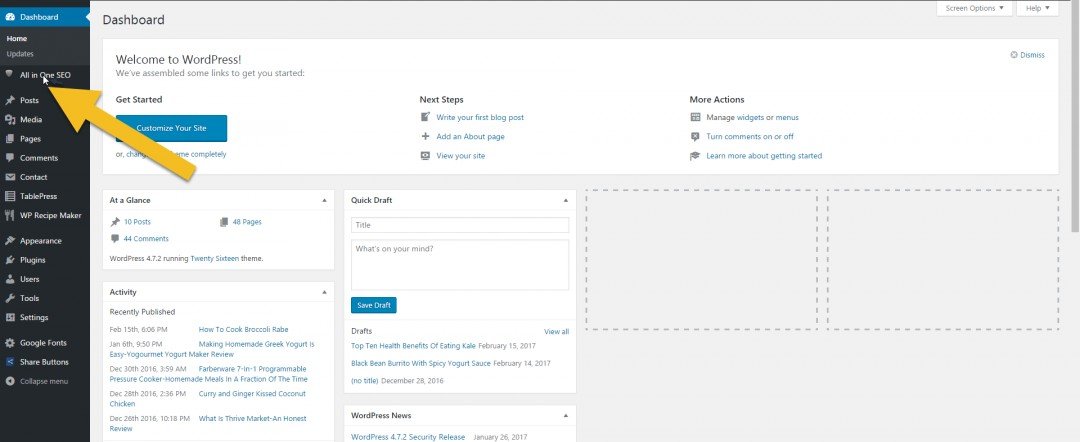Click the Share Buttons icon in sidebar
The width and height of the screenshot is (1080, 442).
(10, 362)
